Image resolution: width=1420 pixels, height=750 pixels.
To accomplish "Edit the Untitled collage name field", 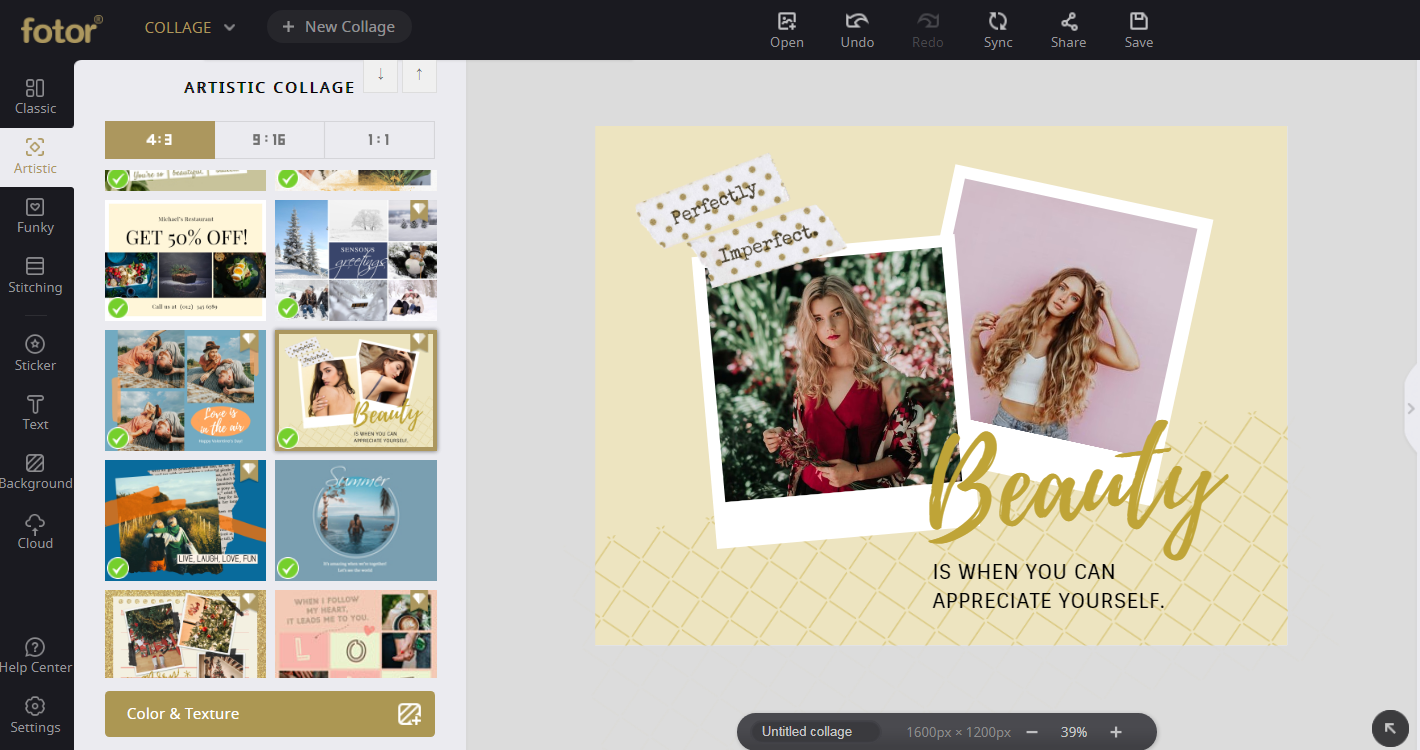I will tap(814, 732).
